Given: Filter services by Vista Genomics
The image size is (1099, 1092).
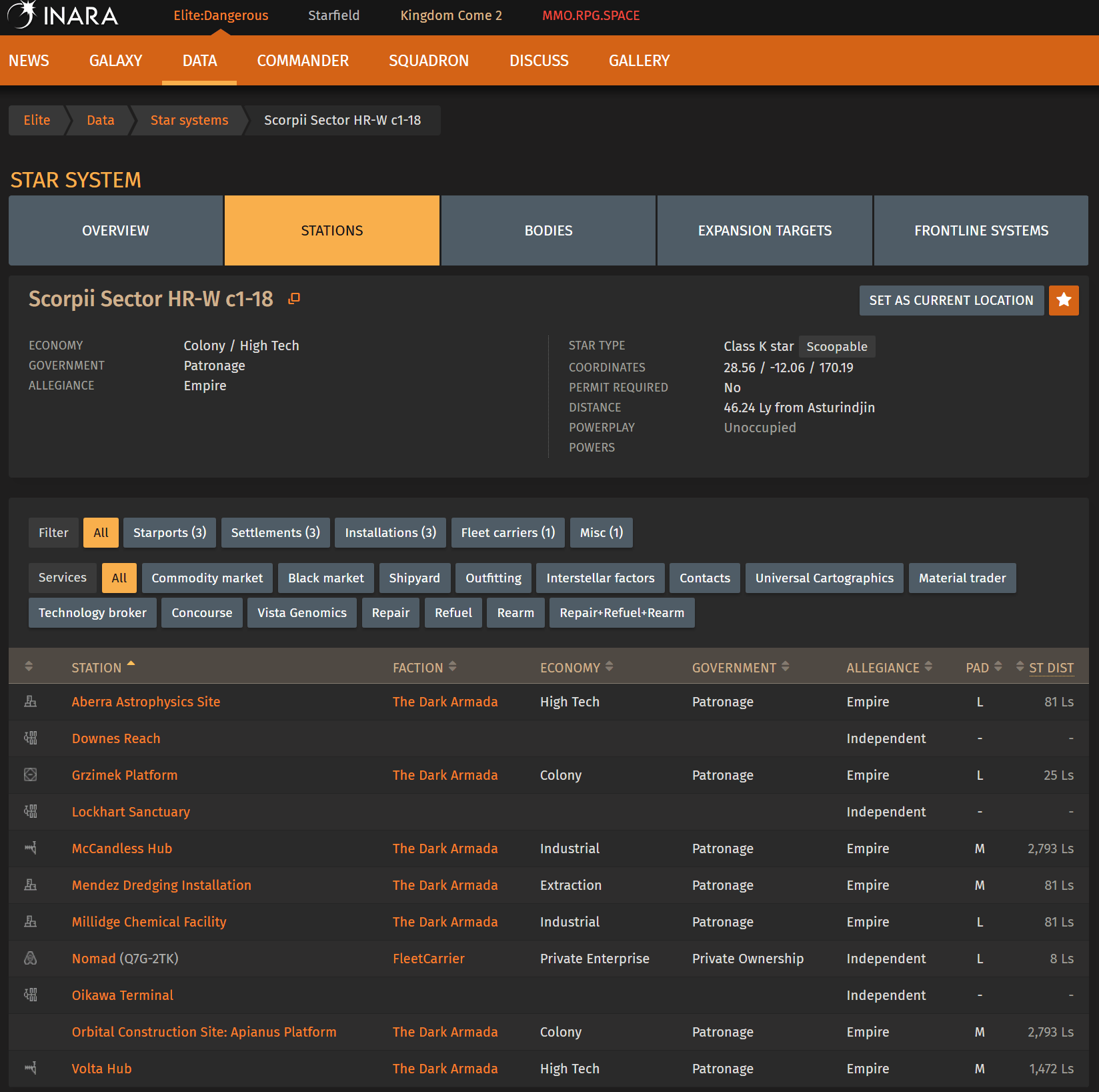Looking at the screenshot, I should 302,613.
